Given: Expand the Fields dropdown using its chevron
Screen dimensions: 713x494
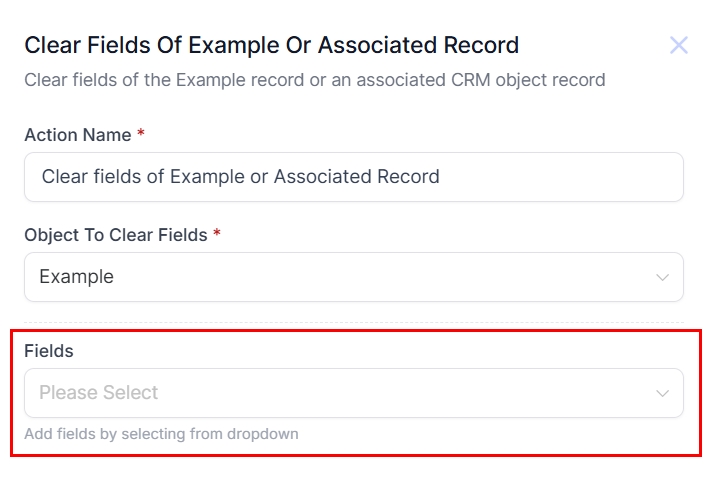Looking at the screenshot, I should (662, 393).
